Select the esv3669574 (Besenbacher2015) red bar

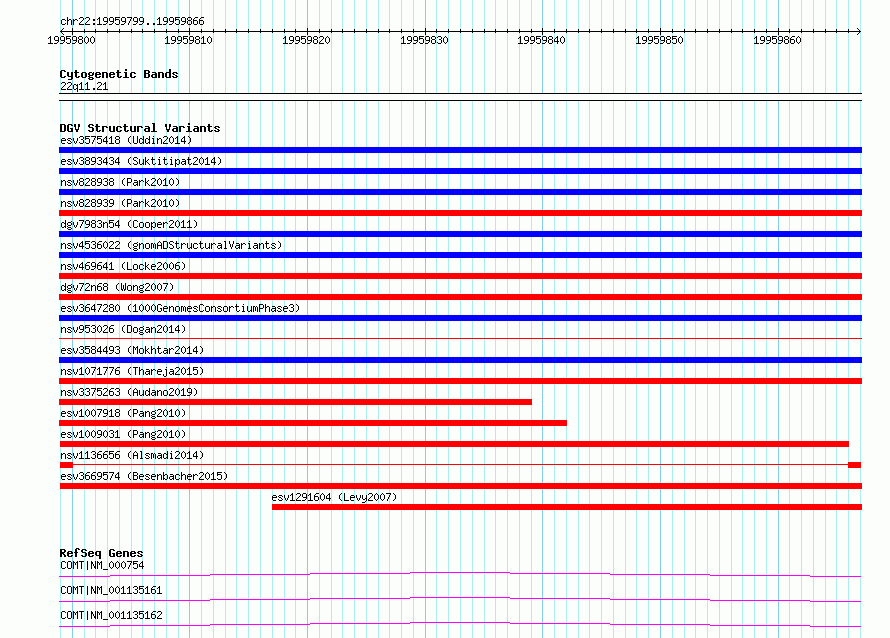460,486
